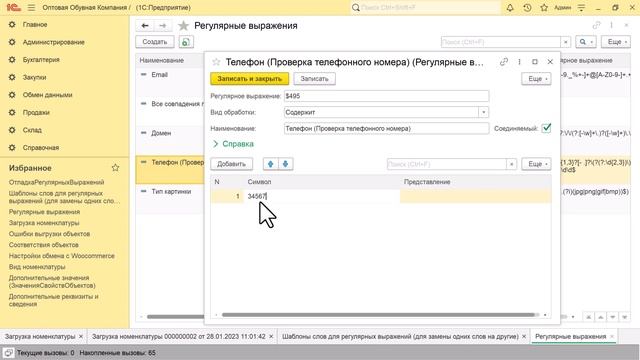Open search magnifier dropdown in list toolbar
640x360 pixels.
click(x=586, y=42)
